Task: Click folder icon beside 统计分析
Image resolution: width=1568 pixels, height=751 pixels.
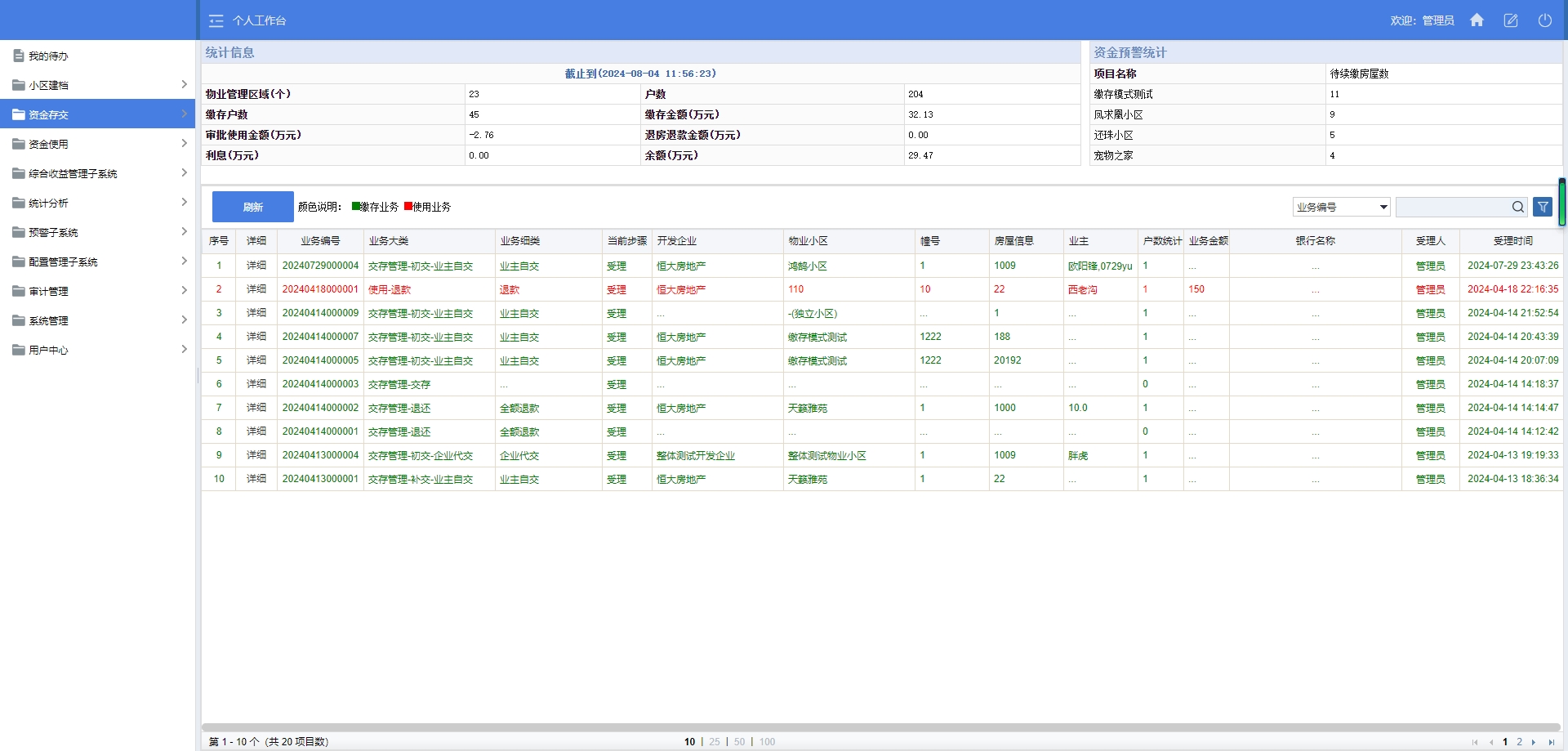Action: 19,203
